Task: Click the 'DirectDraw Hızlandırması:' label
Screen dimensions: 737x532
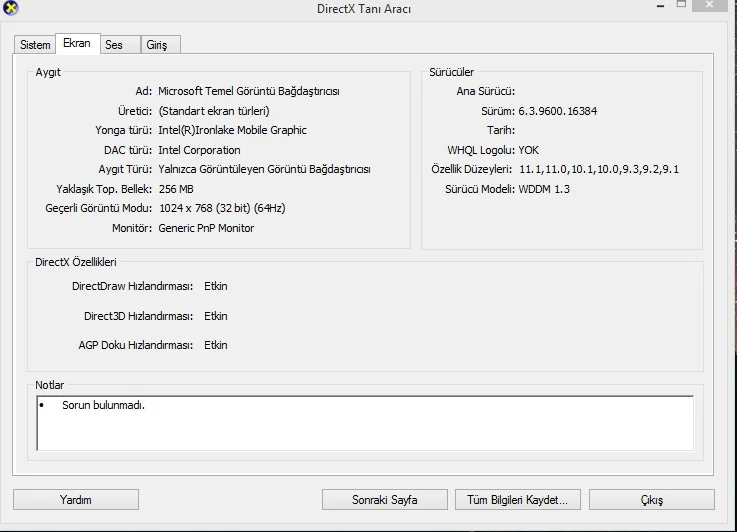Action: 133,286
